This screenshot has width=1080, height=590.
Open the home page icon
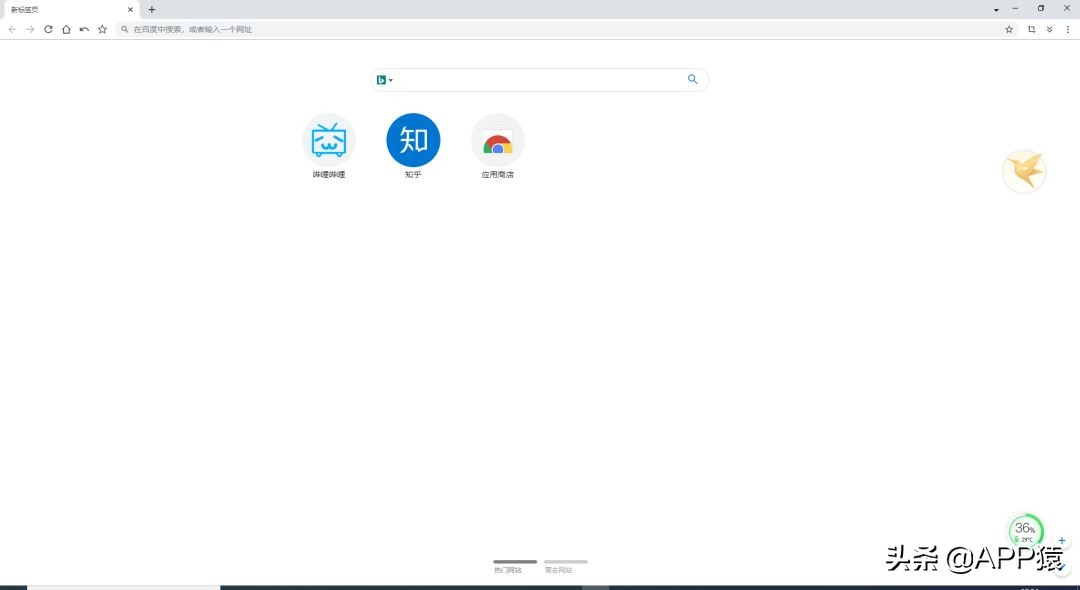66,30
